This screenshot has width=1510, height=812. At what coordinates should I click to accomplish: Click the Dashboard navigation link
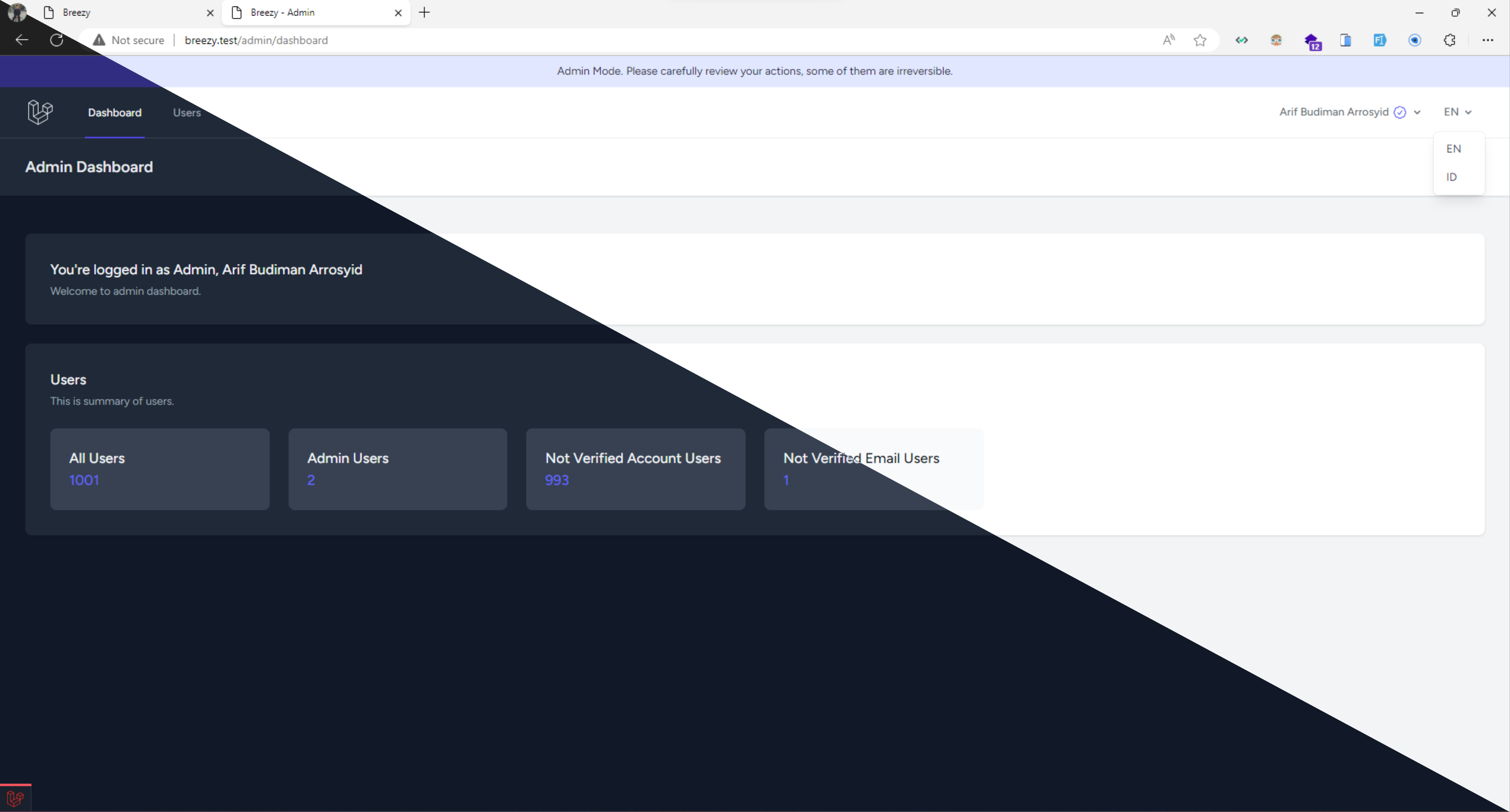pyautogui.click(x=114, y=113)
